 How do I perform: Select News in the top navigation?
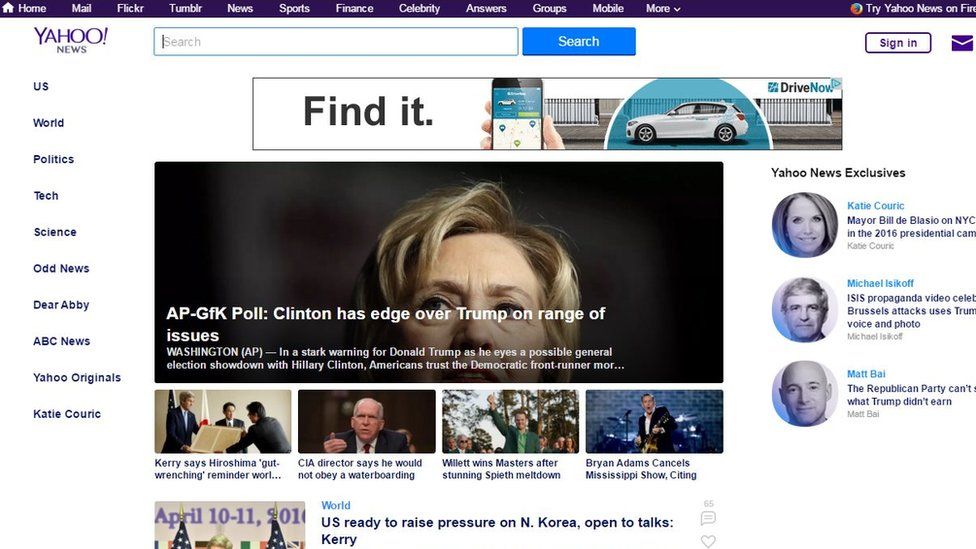click(240, 9)
